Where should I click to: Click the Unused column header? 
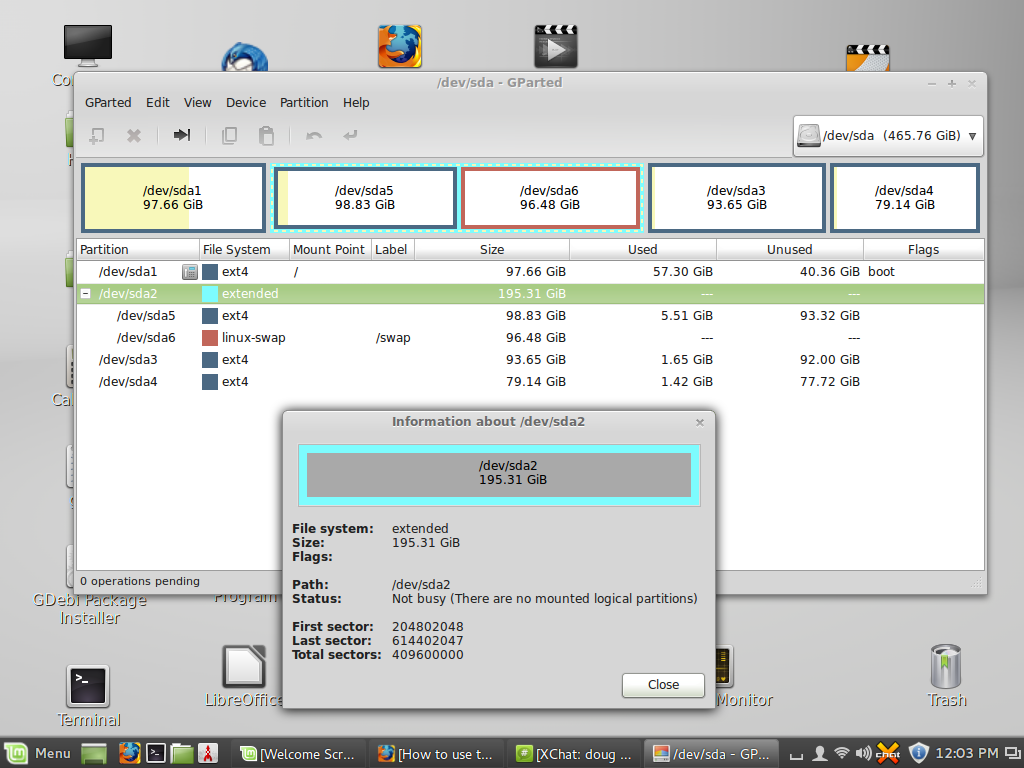pos(790,249)
